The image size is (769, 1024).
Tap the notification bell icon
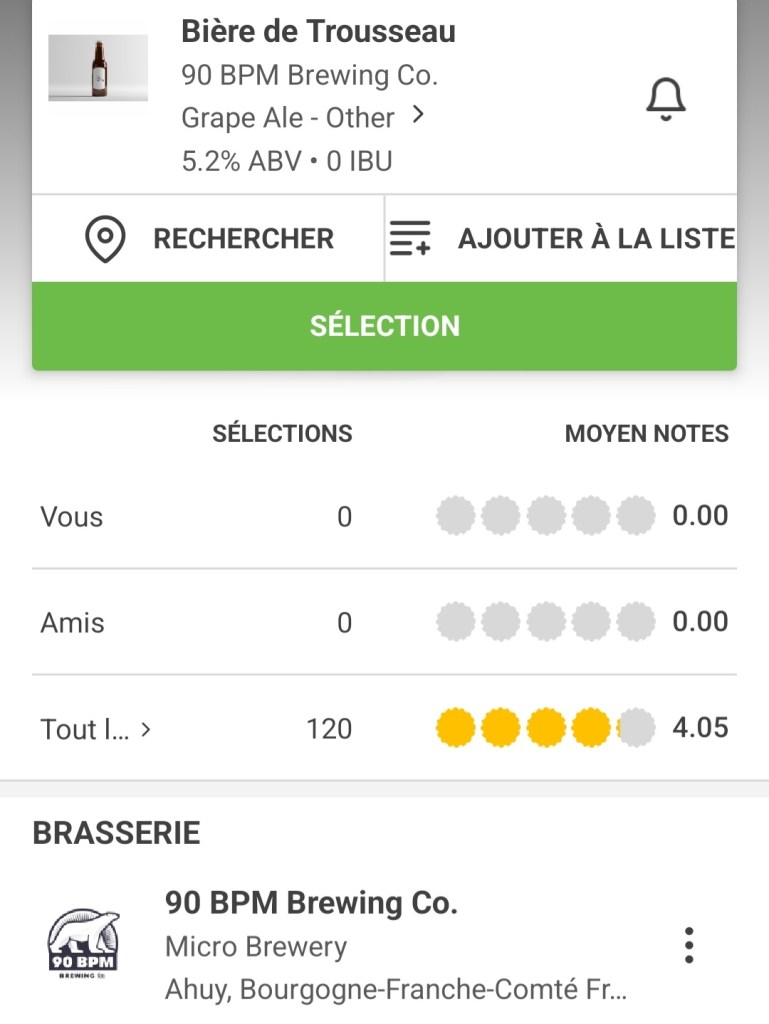665,99
